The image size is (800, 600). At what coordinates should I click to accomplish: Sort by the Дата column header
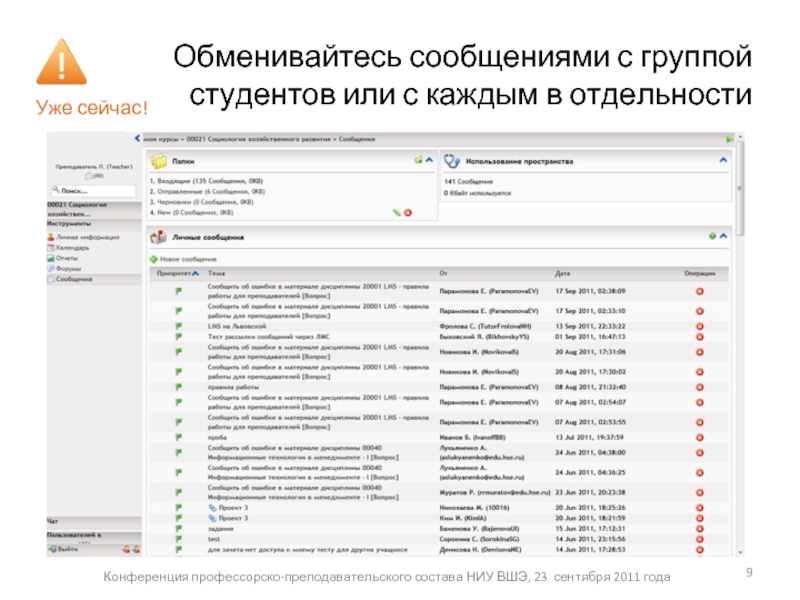[x=563, y=273]
